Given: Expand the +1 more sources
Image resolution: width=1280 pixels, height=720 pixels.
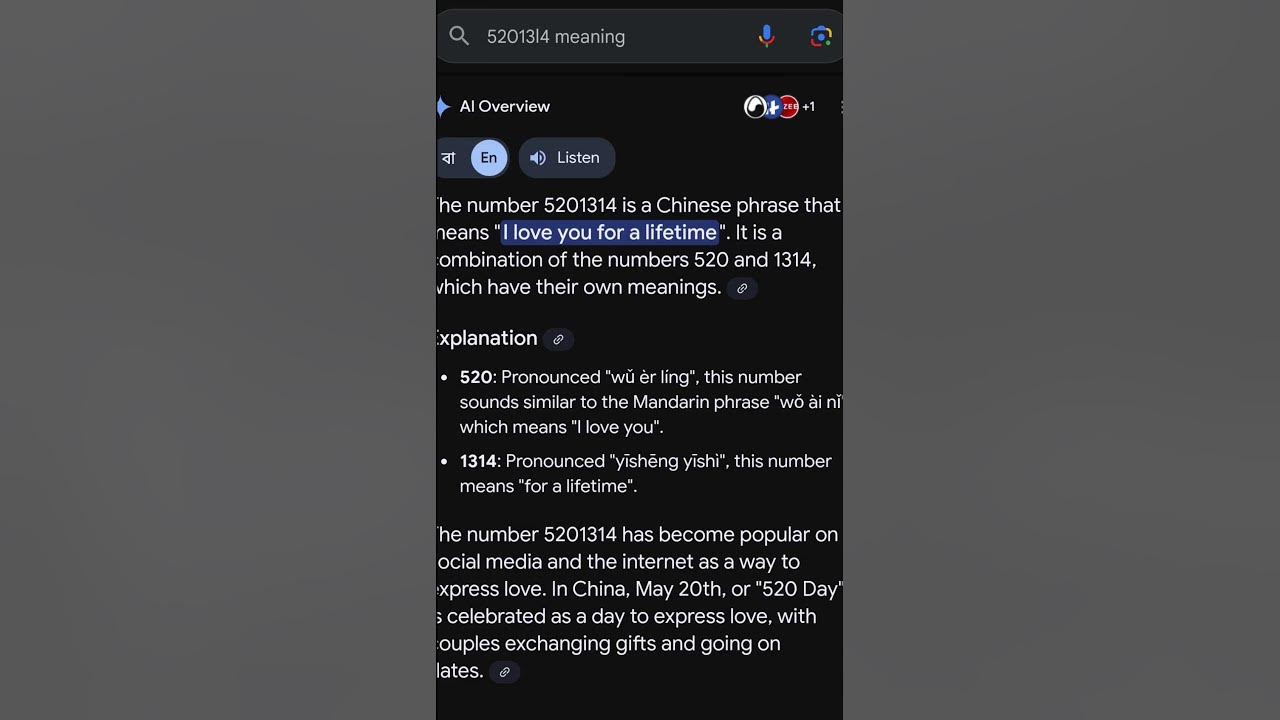Looking at the screenshot, I should tap(808, 107).
